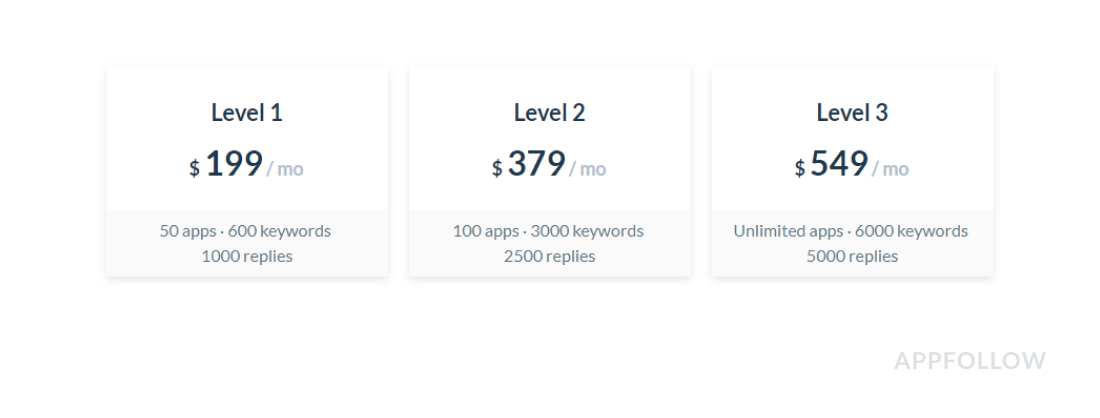Pick the Level 3 plan heading
Image resolution: width=1100 pixels, height=418 pixels.
852,113
